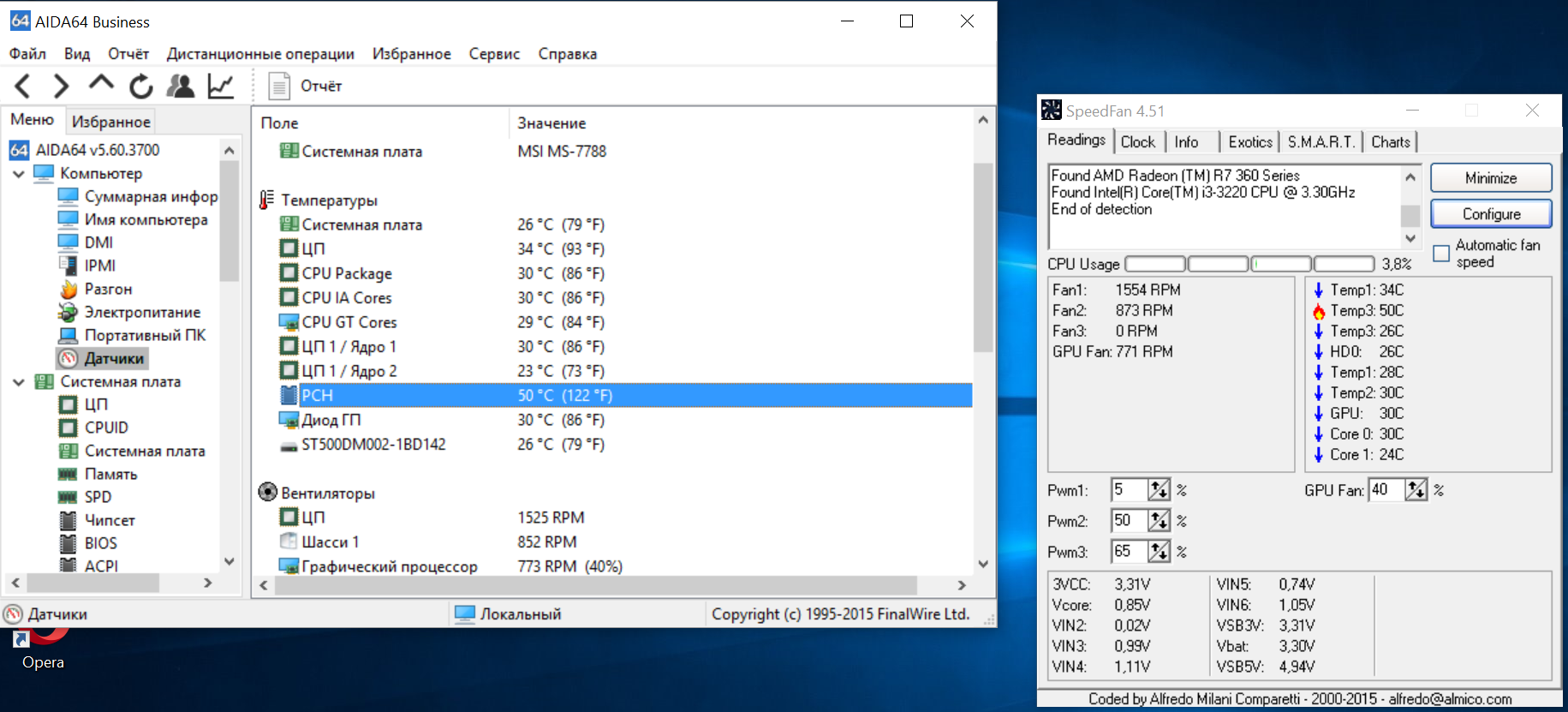1568x712 pixels.
Task: Click the Отчёт report toolbar button
Action: (306, 86)
